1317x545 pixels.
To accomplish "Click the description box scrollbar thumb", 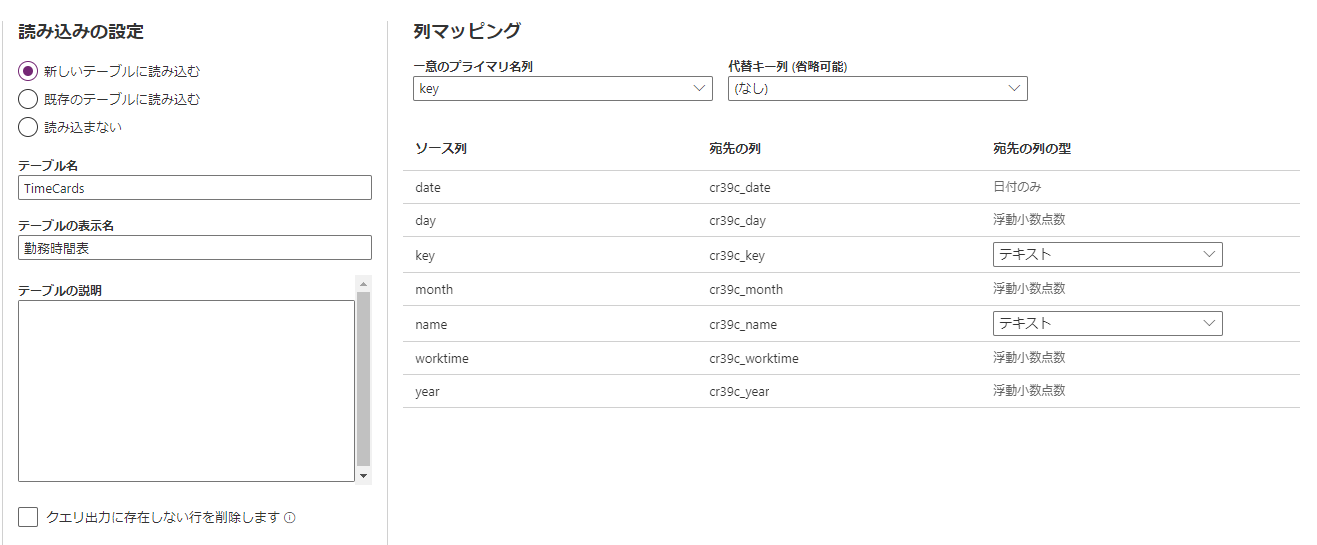I will pos(363,378).
